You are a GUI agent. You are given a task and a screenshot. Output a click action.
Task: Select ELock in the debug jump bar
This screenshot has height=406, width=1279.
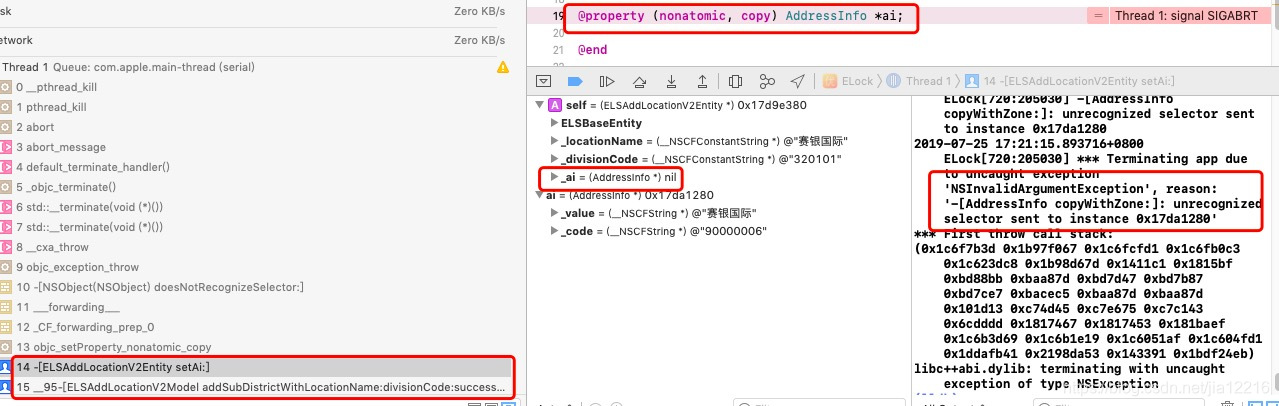click(x=847, y=81)
